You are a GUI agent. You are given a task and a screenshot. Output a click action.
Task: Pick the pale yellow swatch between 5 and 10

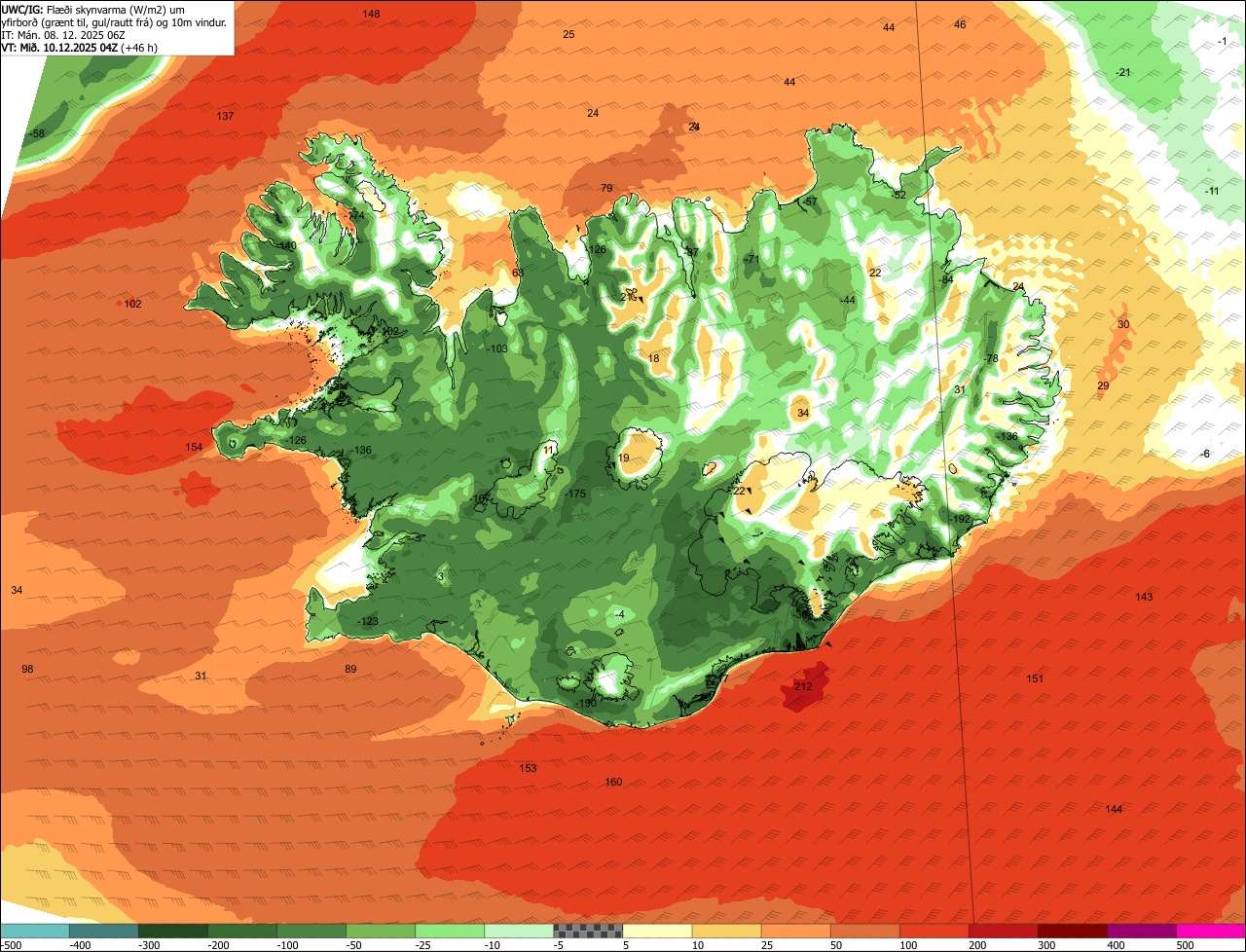click(x=657, y=931)
